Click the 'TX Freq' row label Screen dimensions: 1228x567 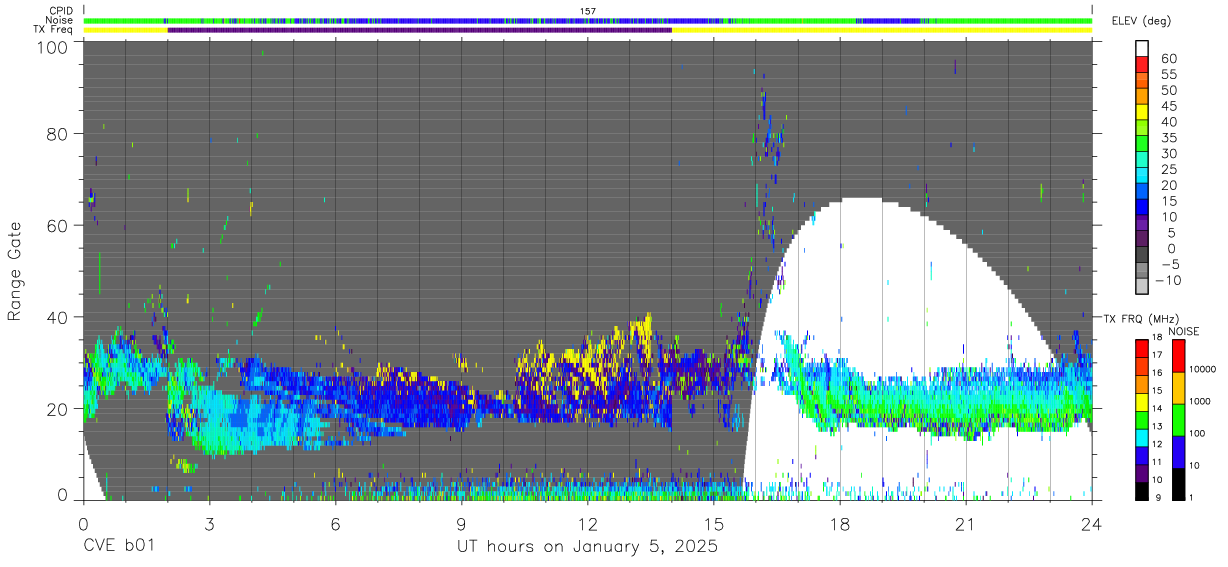[55, 30]
